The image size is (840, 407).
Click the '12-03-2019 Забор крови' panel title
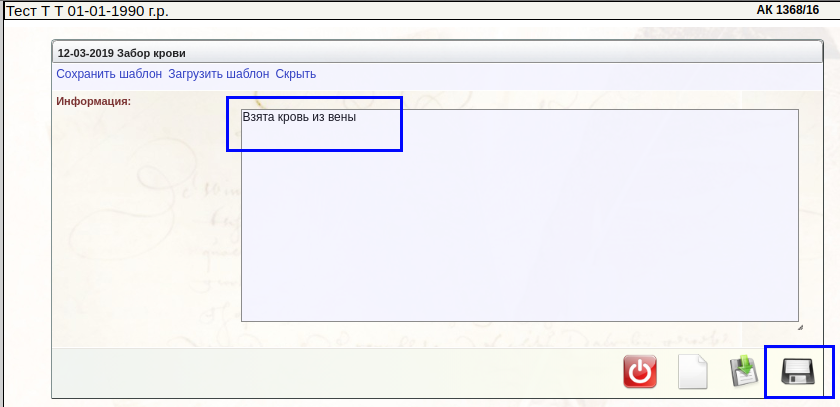[122, 53]
